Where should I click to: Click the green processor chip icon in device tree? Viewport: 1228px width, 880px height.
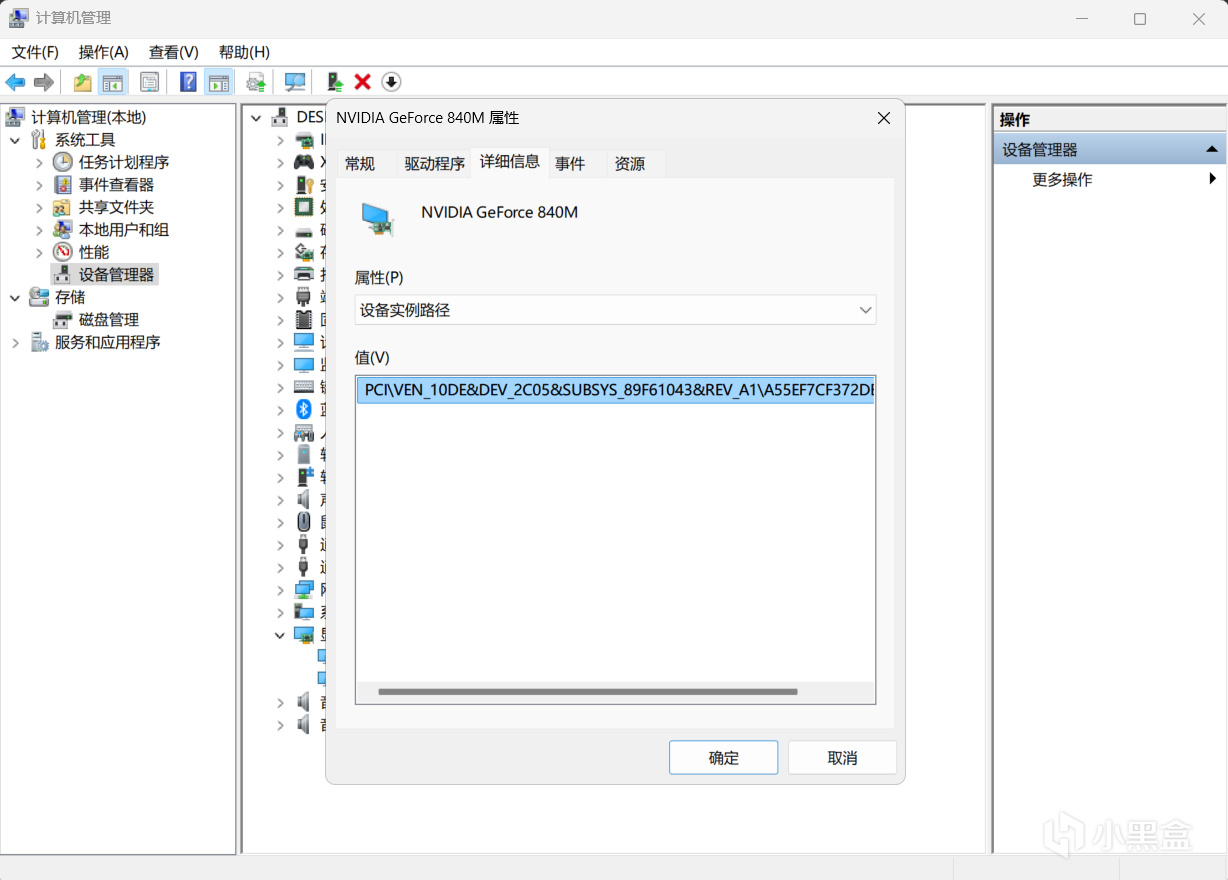click(x=304, y=207)
